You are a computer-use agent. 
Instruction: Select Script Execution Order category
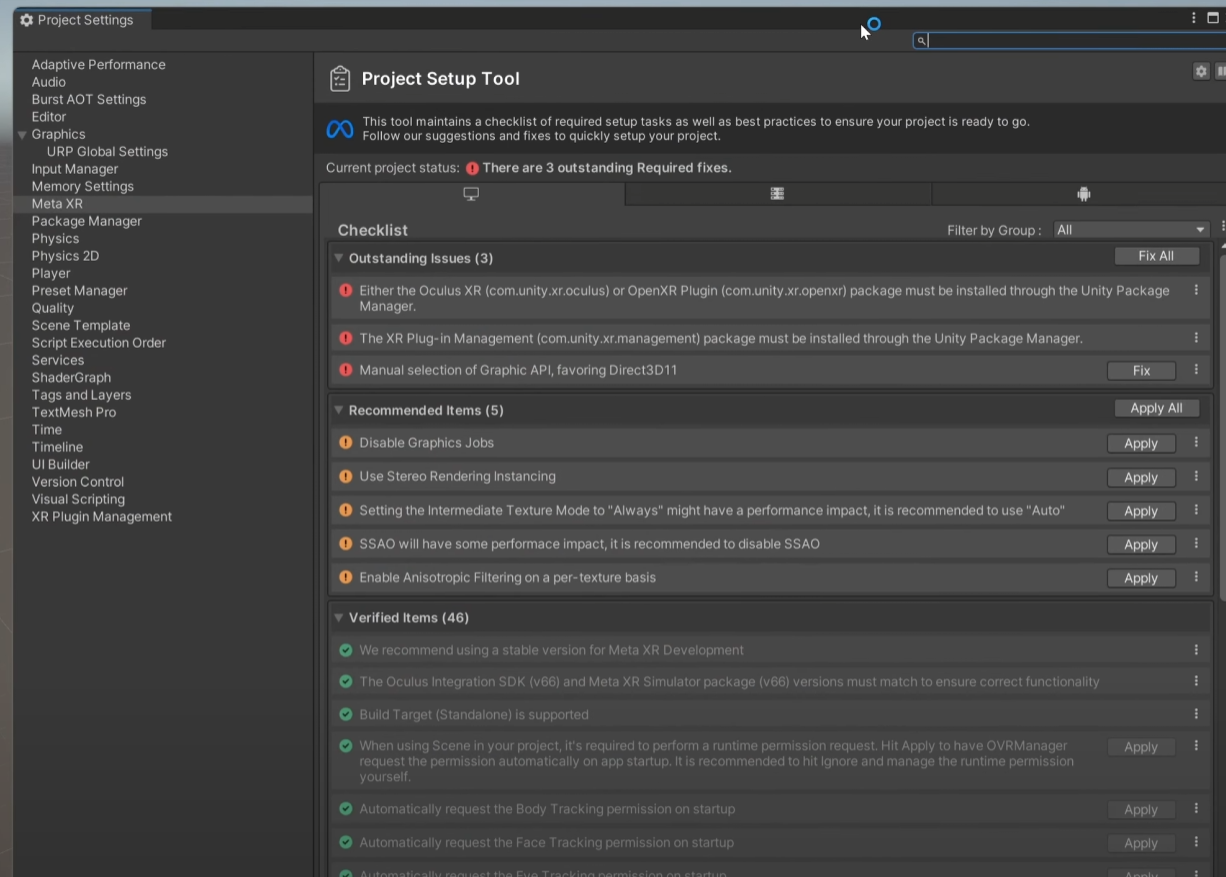click(x=98, y=343)
